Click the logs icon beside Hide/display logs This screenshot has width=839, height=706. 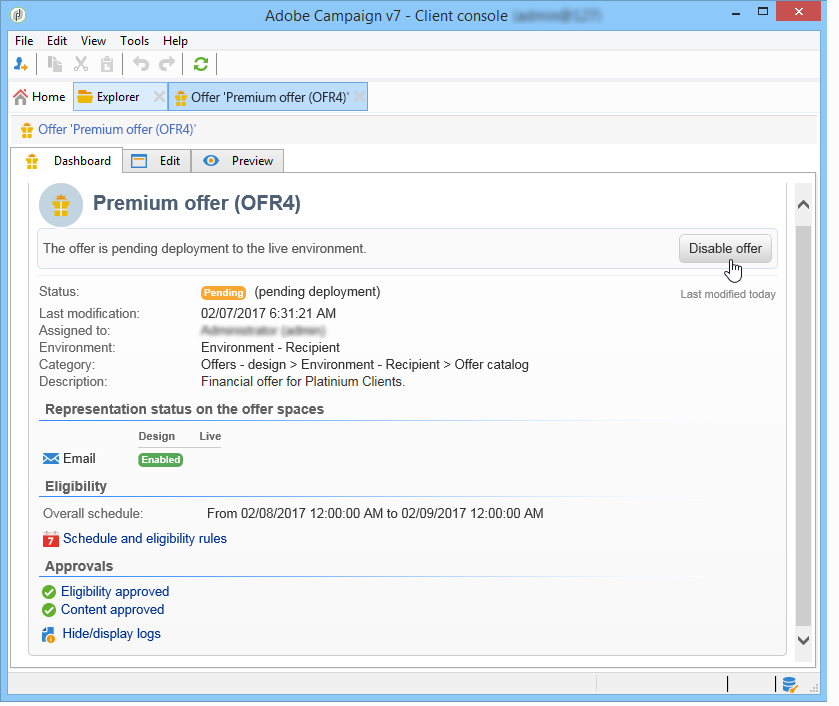click(49, 635)
